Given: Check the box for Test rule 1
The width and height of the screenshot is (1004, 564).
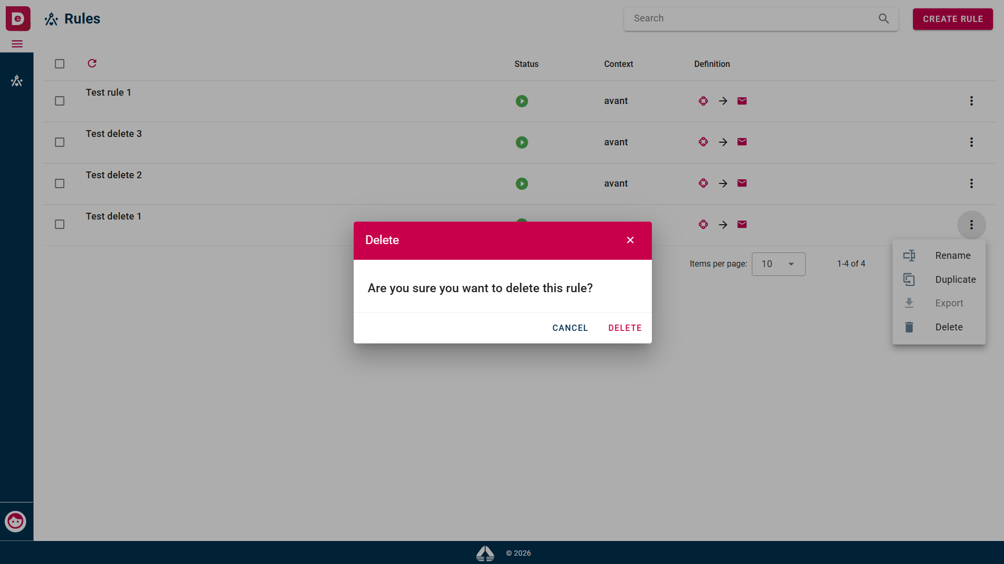Looking at the screenshot, I should tap(60, 101).
